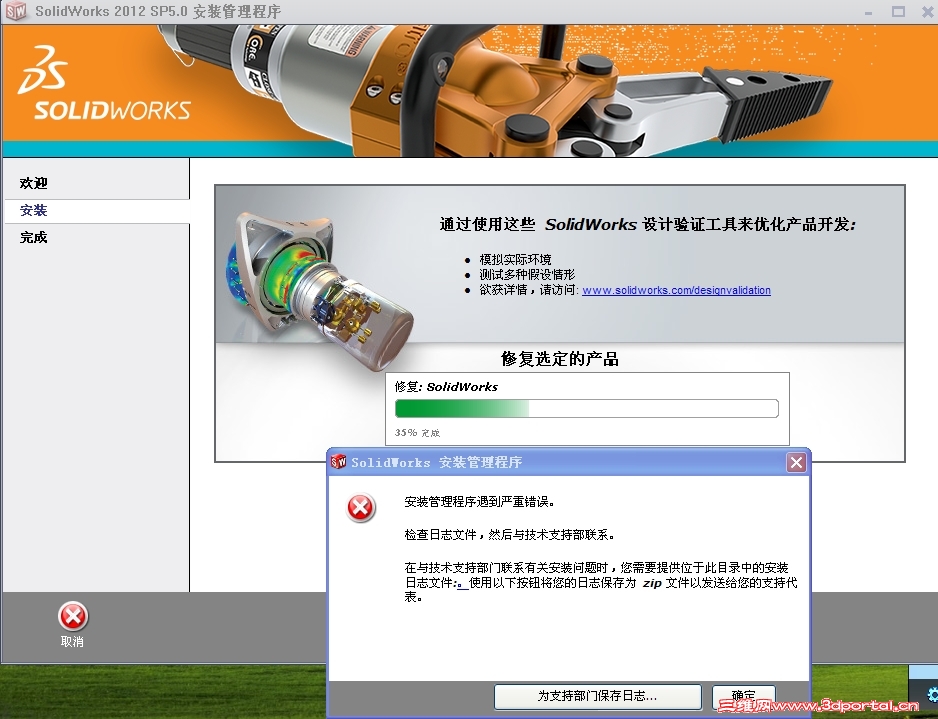This screenshot has width=938, height=719.
Task: Open the solidworks.com/designvalidation link
Action: (x=676, y=290)
